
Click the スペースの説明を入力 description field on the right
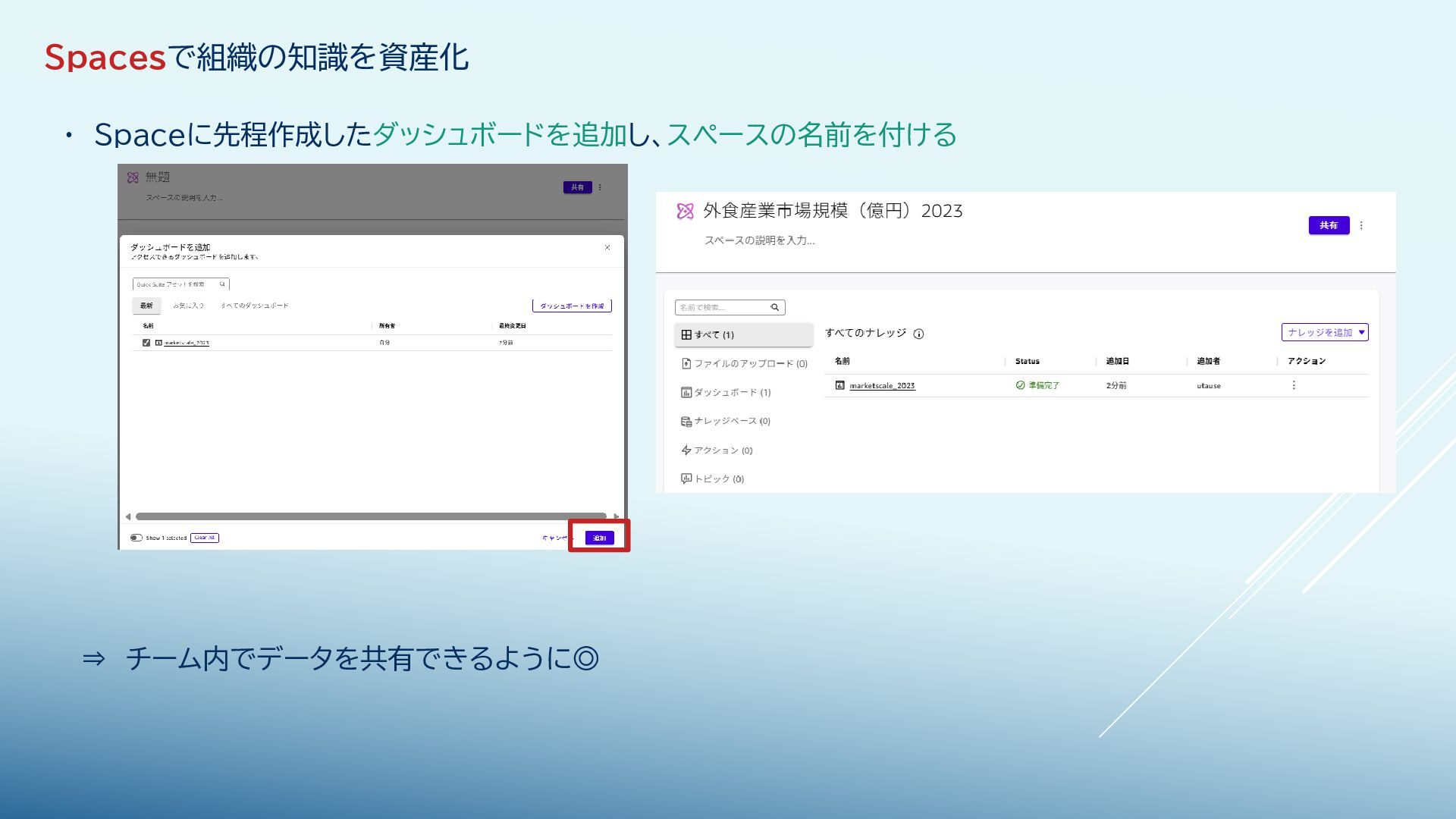pyautogui.click(x=759, y=240)
